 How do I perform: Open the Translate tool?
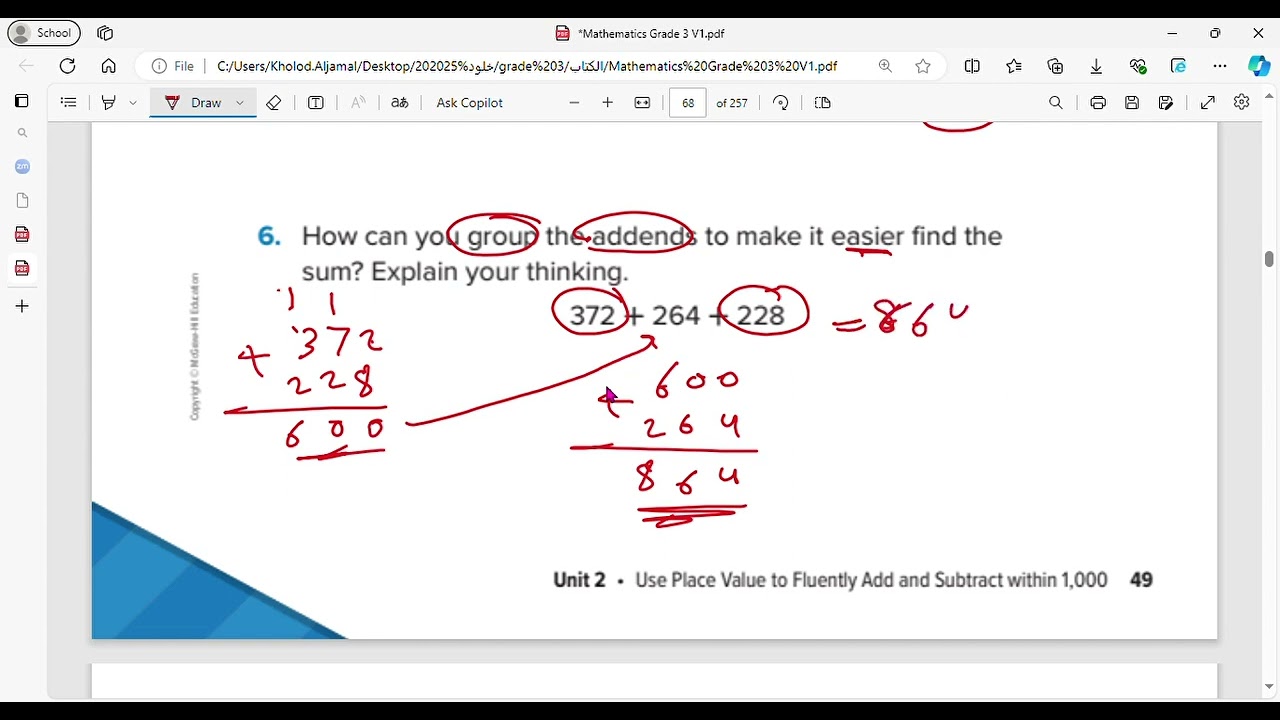(399, 103)
